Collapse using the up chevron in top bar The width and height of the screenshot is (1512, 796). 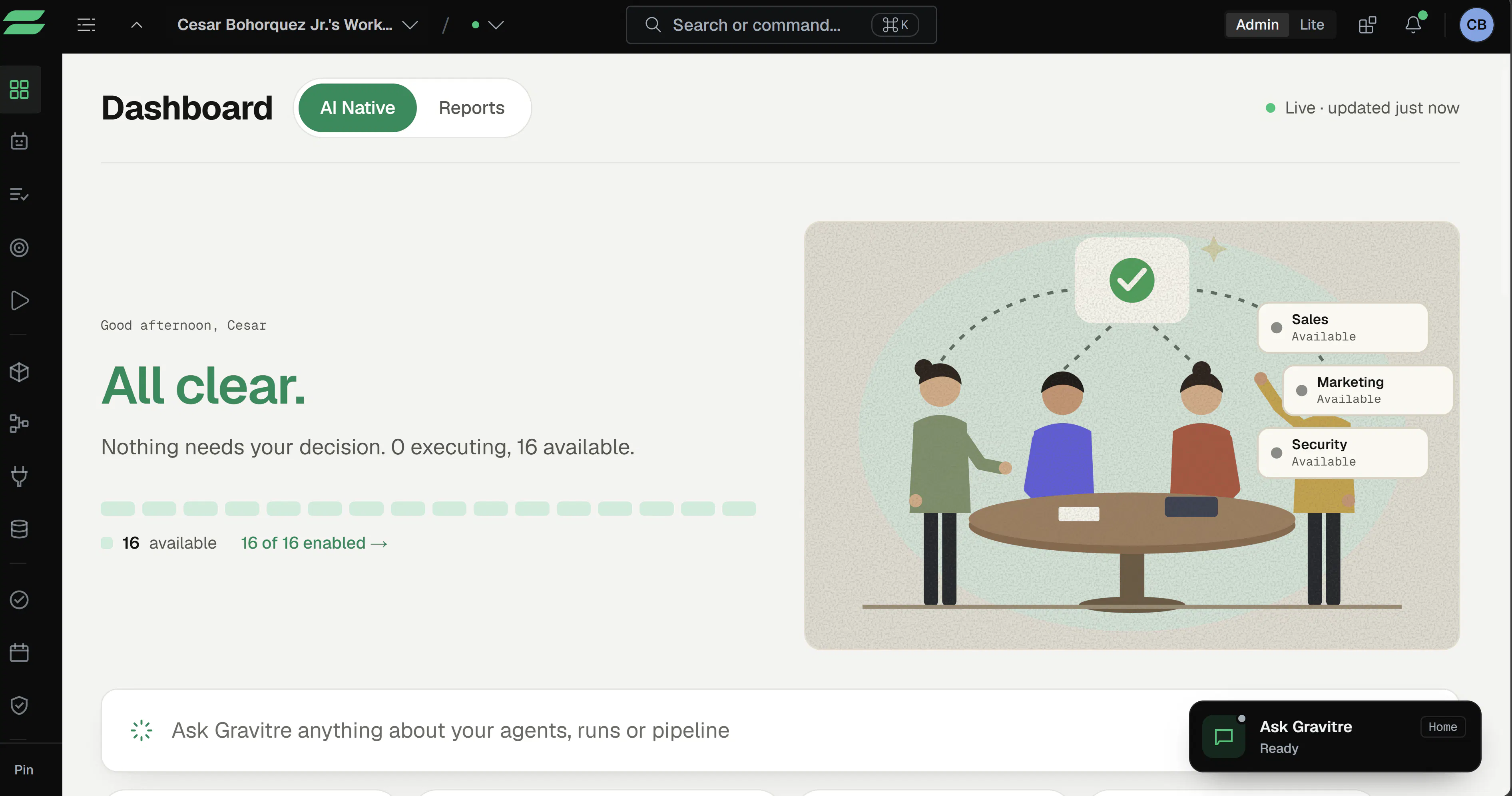136,25
